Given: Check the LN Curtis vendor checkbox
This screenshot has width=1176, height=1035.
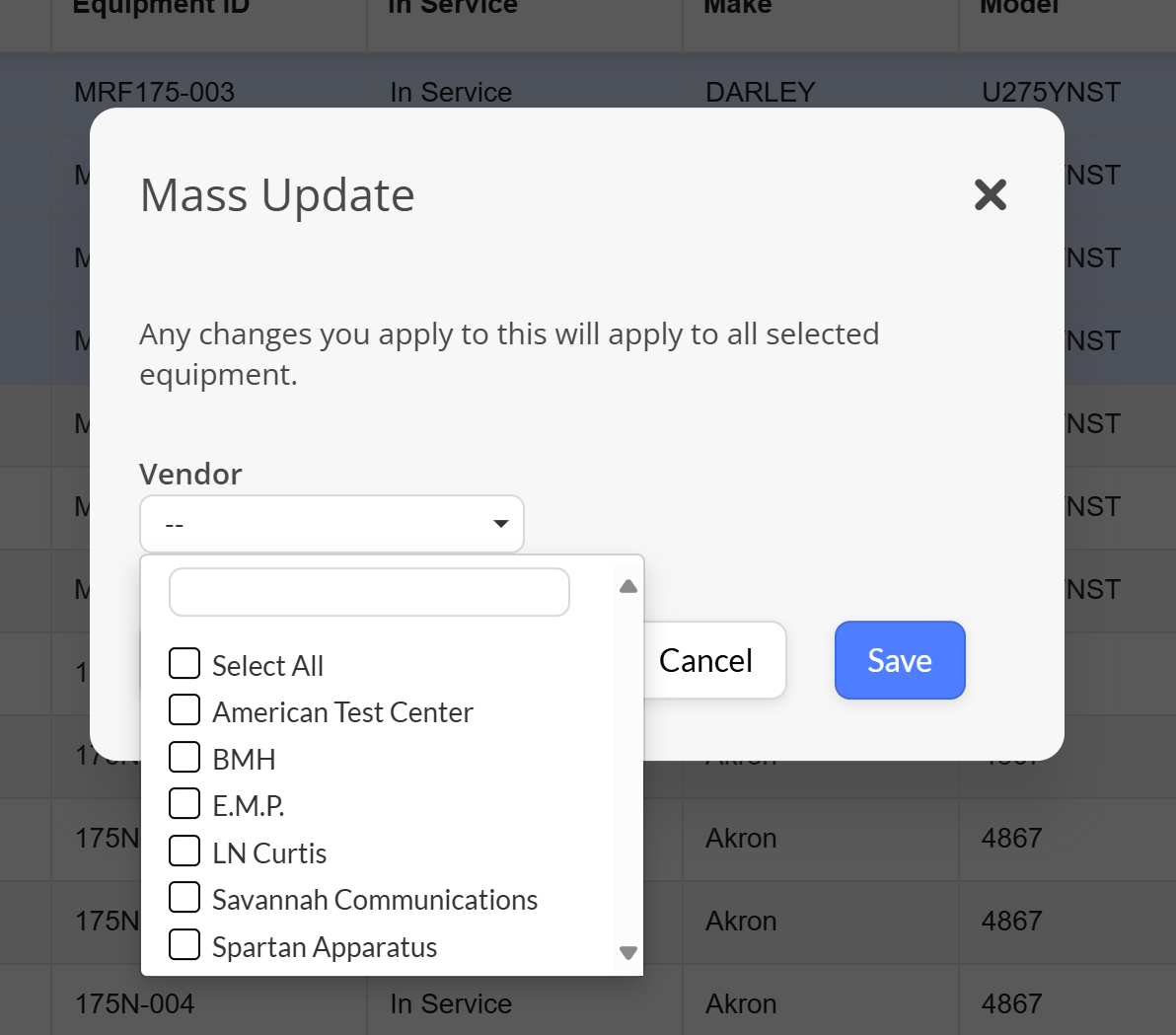Looking at the screenshot, I should [184, 850].
